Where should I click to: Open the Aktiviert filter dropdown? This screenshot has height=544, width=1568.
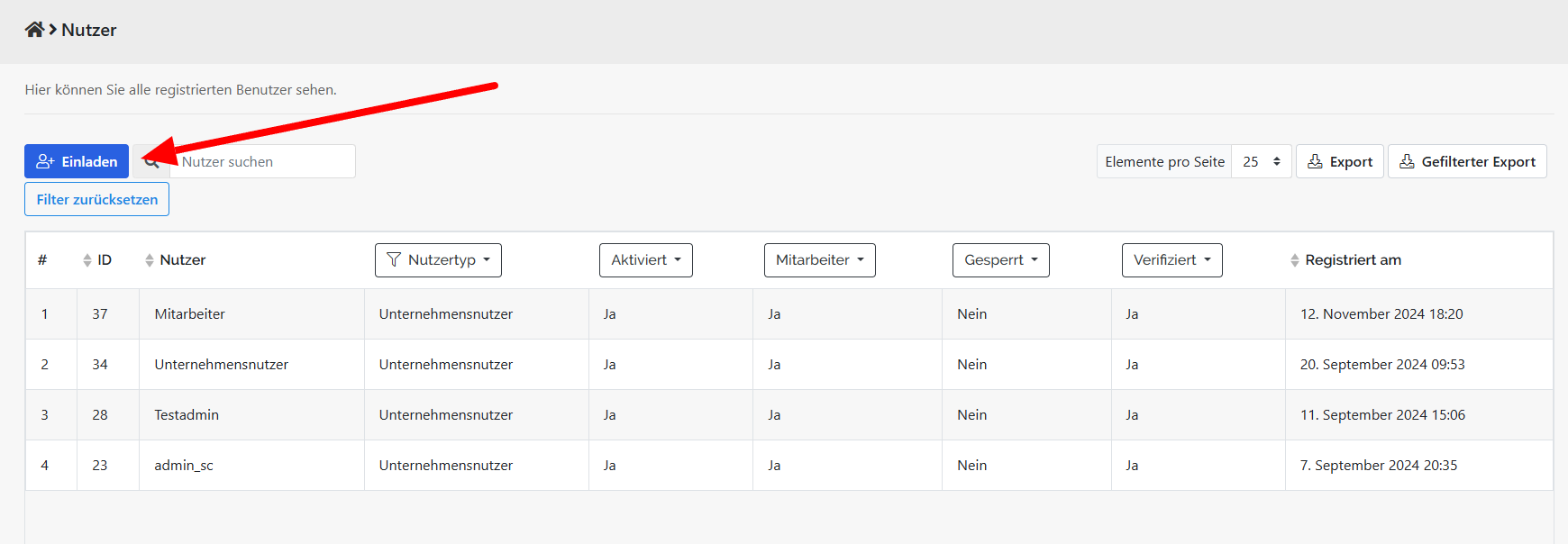(x=645, y=260)
